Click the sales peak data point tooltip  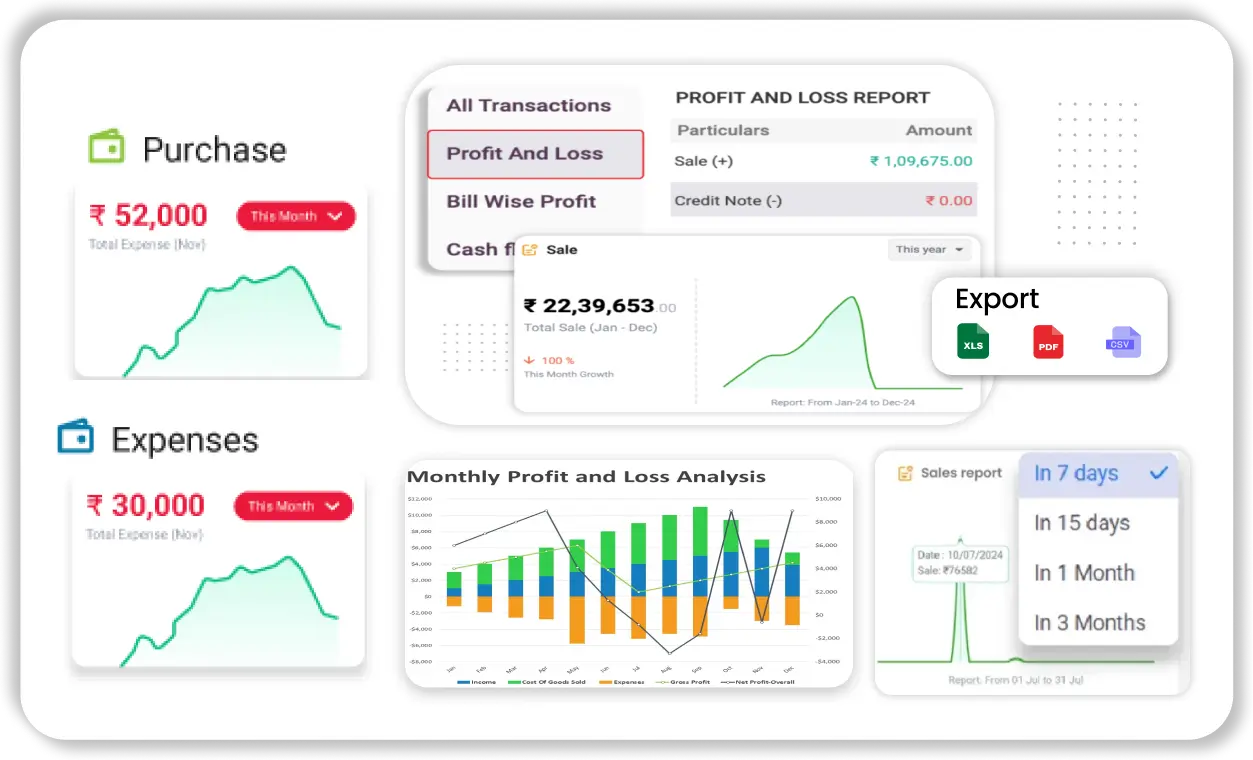pyautogui.click(x=961, y=562)
